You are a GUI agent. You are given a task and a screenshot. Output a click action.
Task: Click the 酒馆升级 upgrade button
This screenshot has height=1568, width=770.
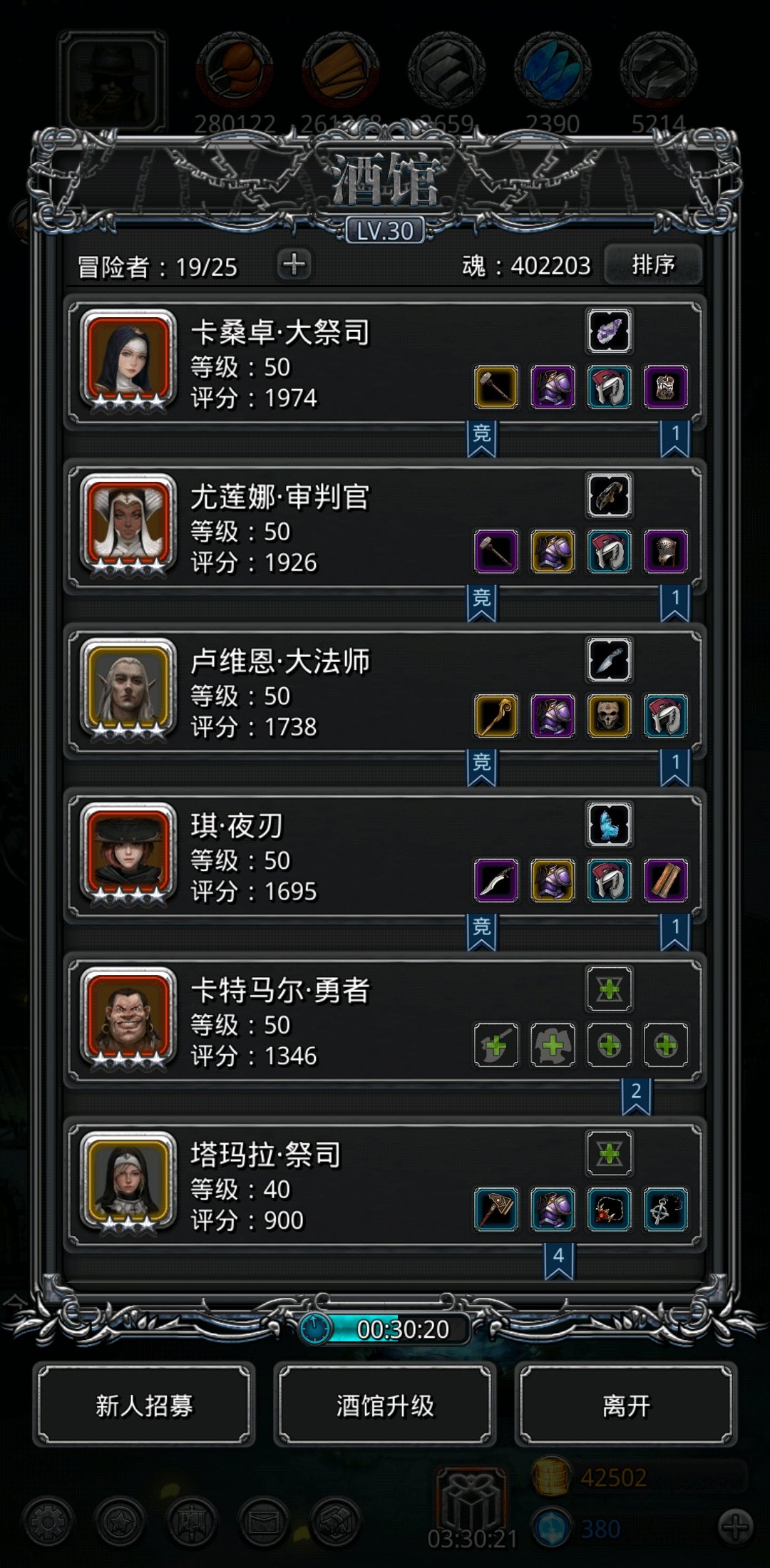pos(385,1405)
